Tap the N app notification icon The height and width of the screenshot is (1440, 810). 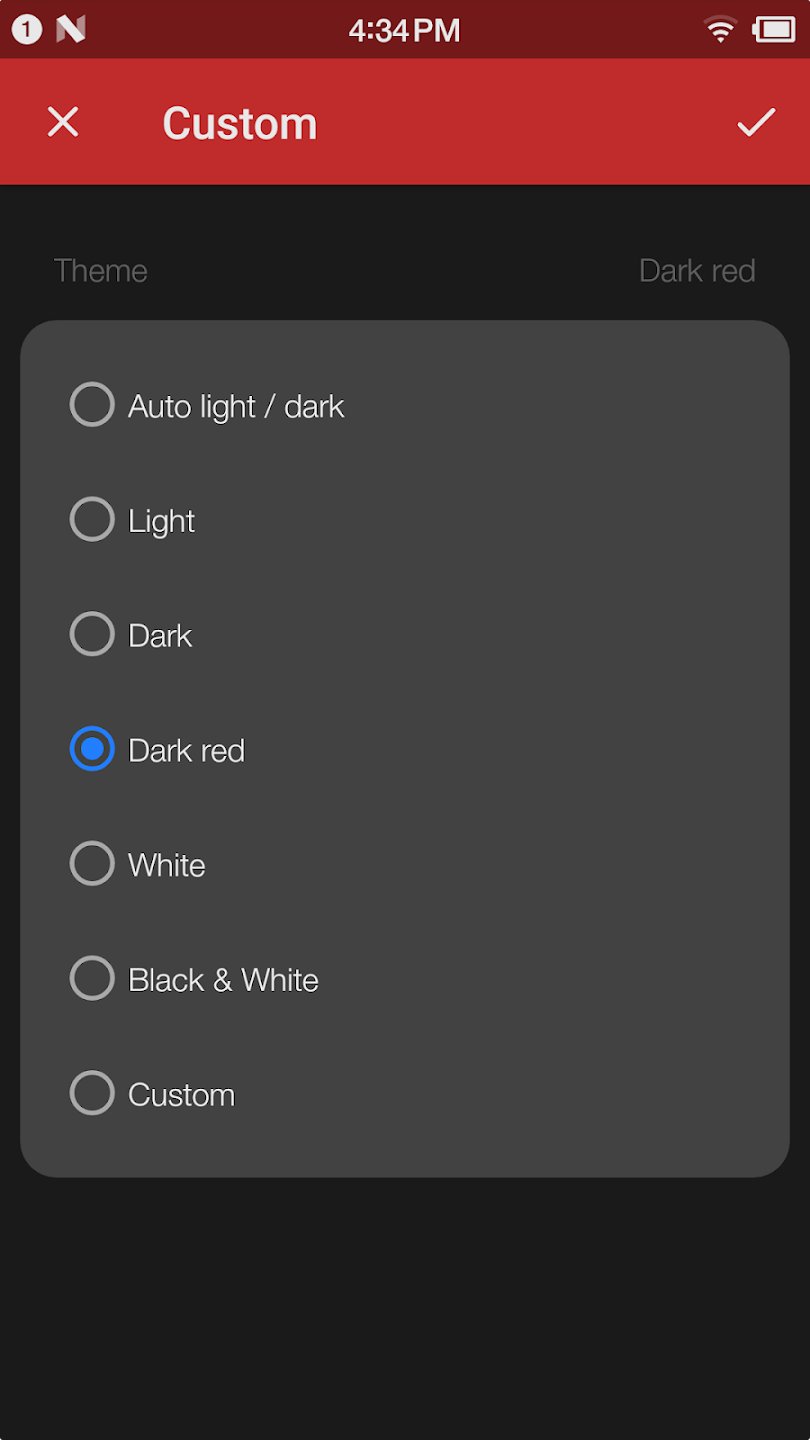71,30
